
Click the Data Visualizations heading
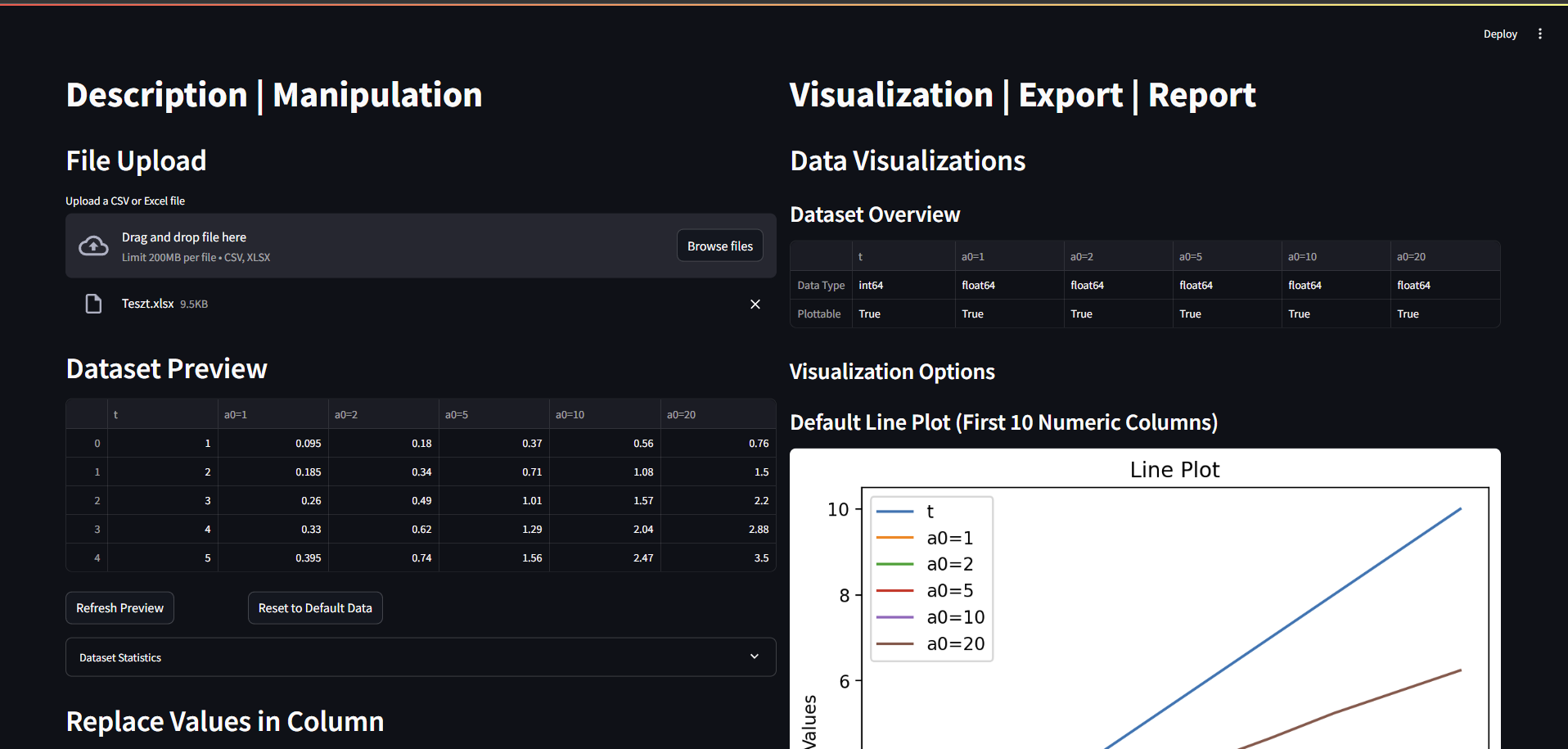coord(908,160)
